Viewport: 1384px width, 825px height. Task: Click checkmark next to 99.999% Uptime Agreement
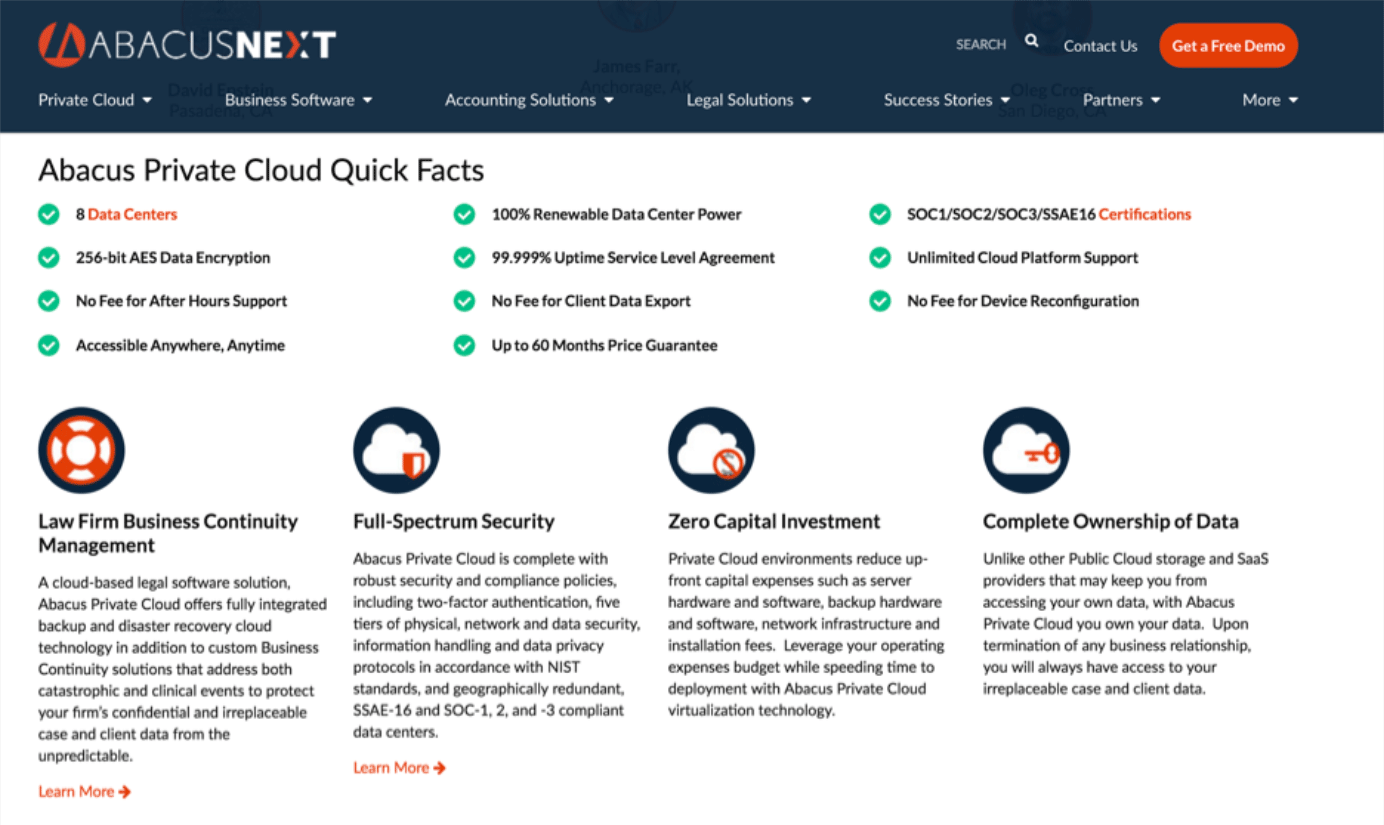pyautogui.click(x=464, y=257)
